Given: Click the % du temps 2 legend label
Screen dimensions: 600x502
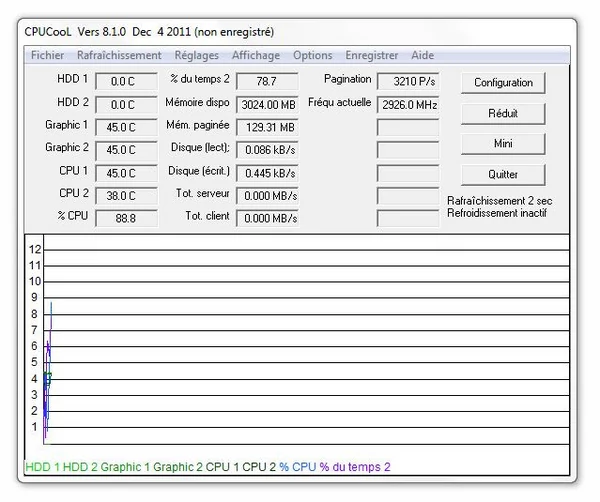Looking at the screenshot, I should [355, 467].
